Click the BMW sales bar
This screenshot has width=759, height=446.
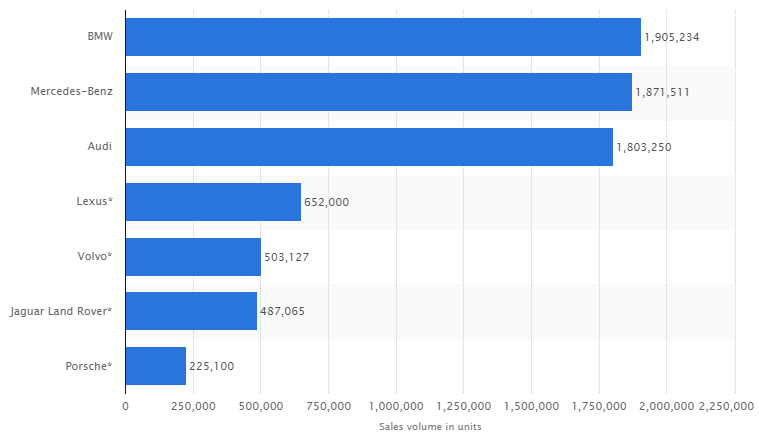click(x=383, y=37)
